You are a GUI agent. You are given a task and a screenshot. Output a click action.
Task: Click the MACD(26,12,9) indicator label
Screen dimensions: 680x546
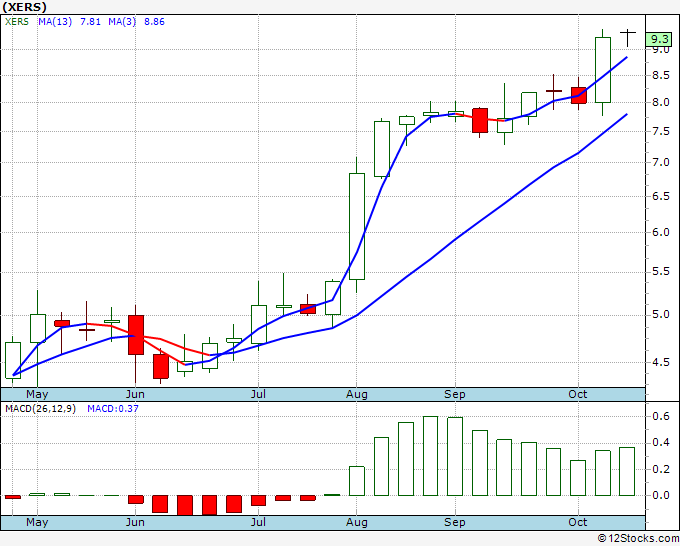pyautogui.click(x=40, y=409)
